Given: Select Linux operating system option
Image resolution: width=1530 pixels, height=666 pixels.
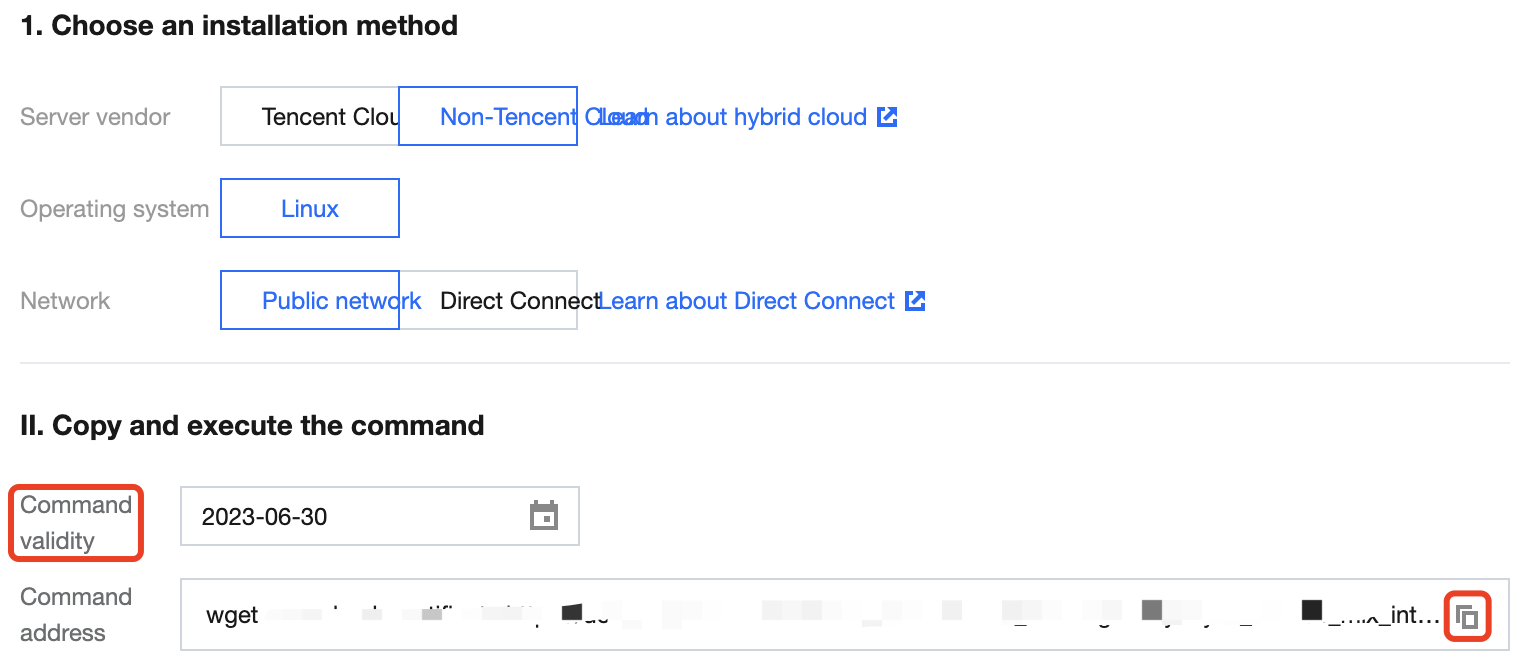Looking at the screenshot, I should [310, 209].
